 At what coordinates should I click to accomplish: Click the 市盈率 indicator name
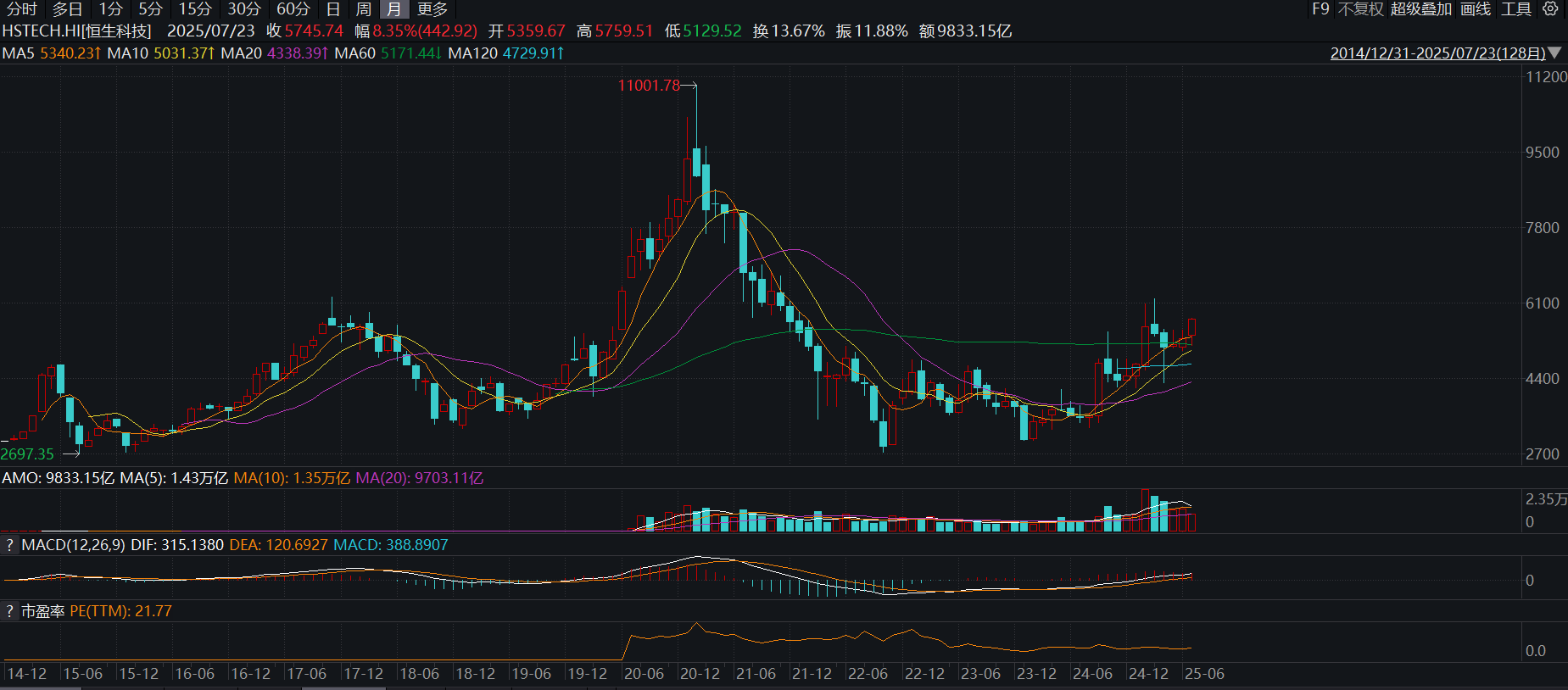tap(43, 611)
